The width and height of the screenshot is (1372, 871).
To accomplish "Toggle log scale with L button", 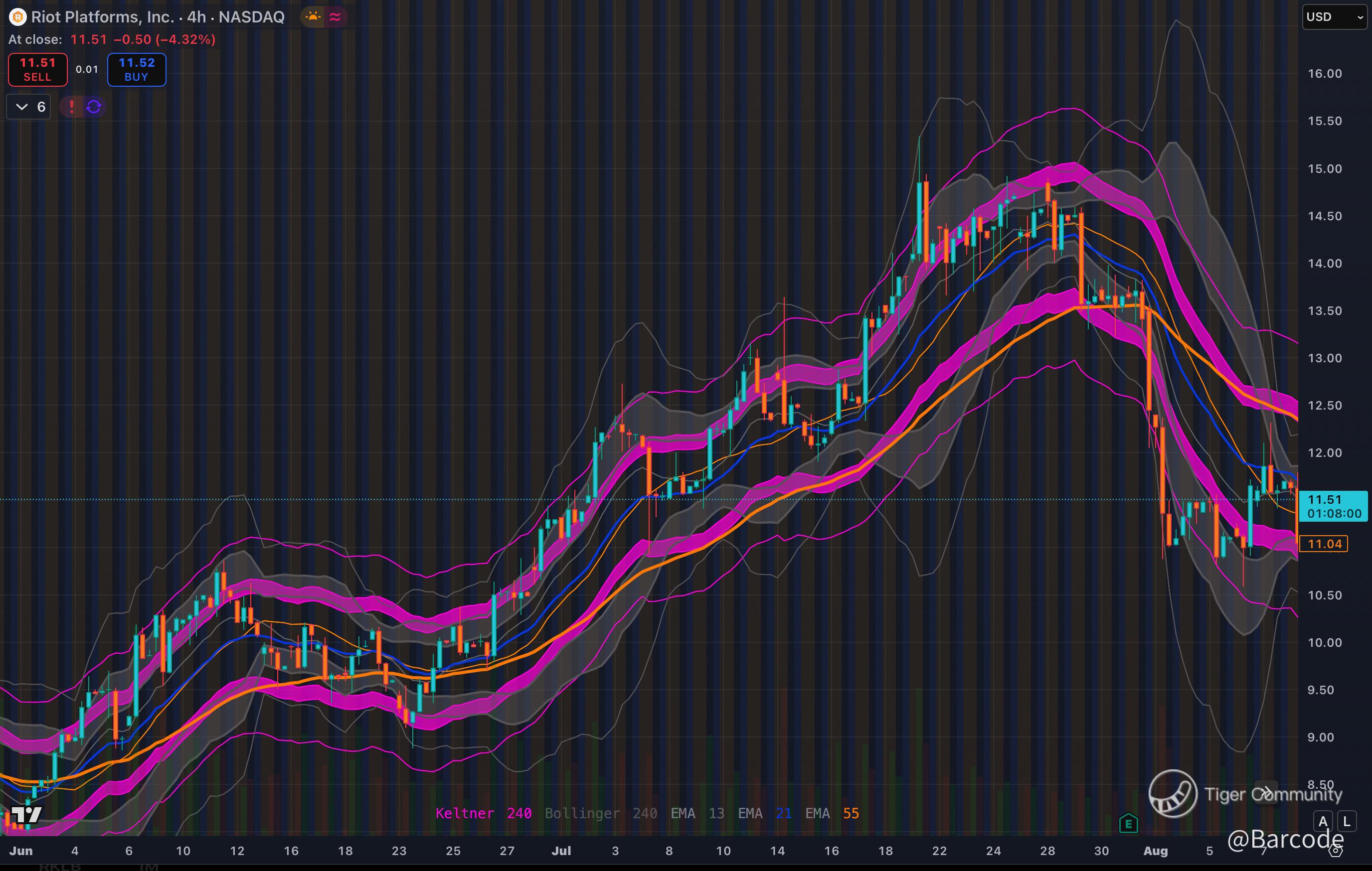I will tap(1347, 822).
